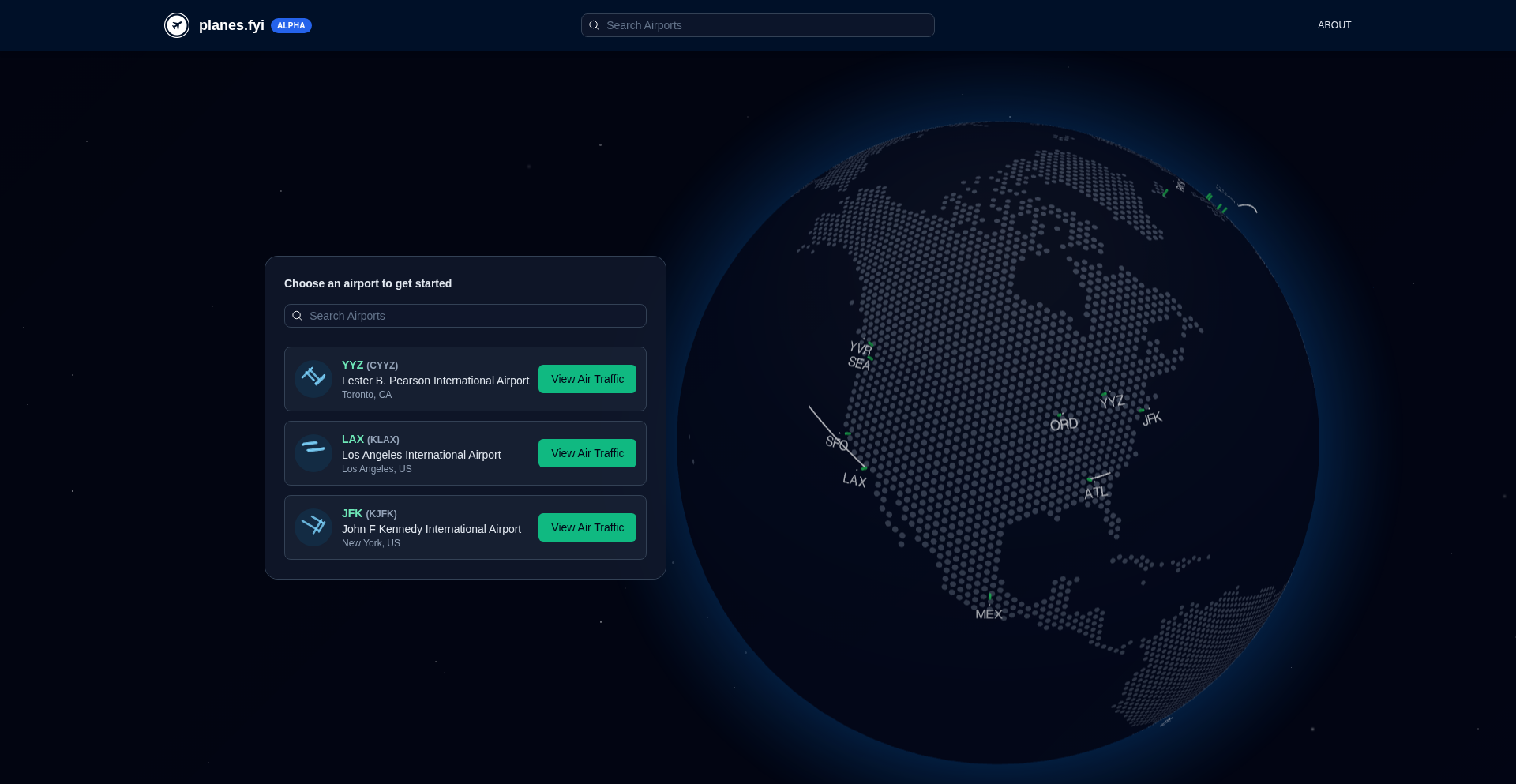Click the planes.fyi airplane logo icon

point(177,25)
